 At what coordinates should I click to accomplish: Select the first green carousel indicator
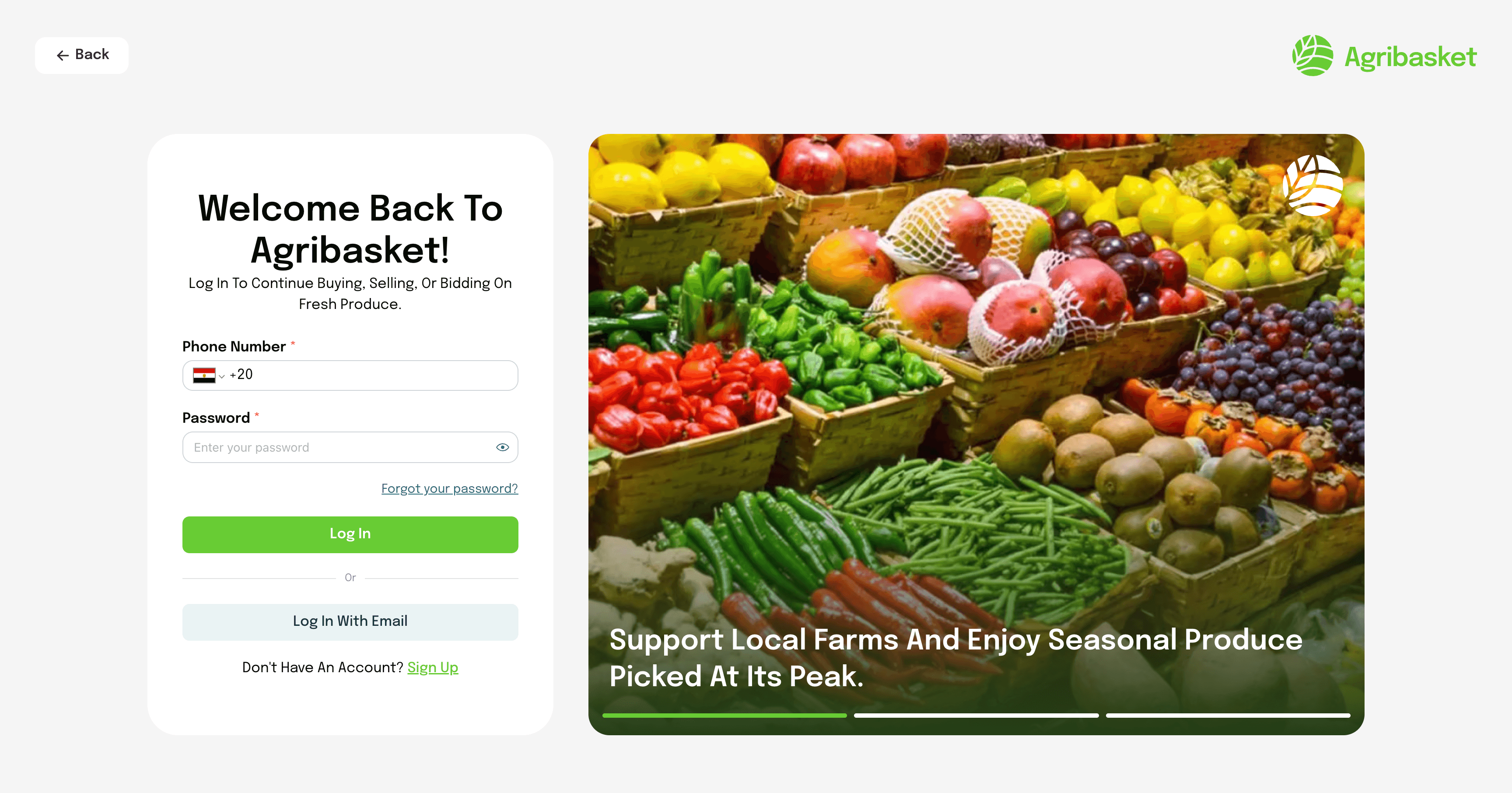(x=724, y=716)
